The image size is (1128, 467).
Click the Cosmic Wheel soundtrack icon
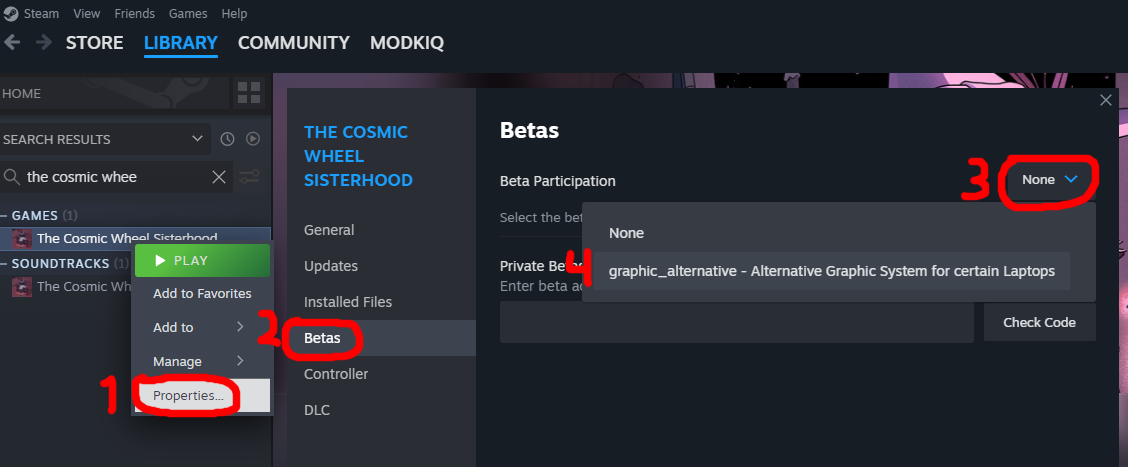pyautogui.click(x=21, y=287)
